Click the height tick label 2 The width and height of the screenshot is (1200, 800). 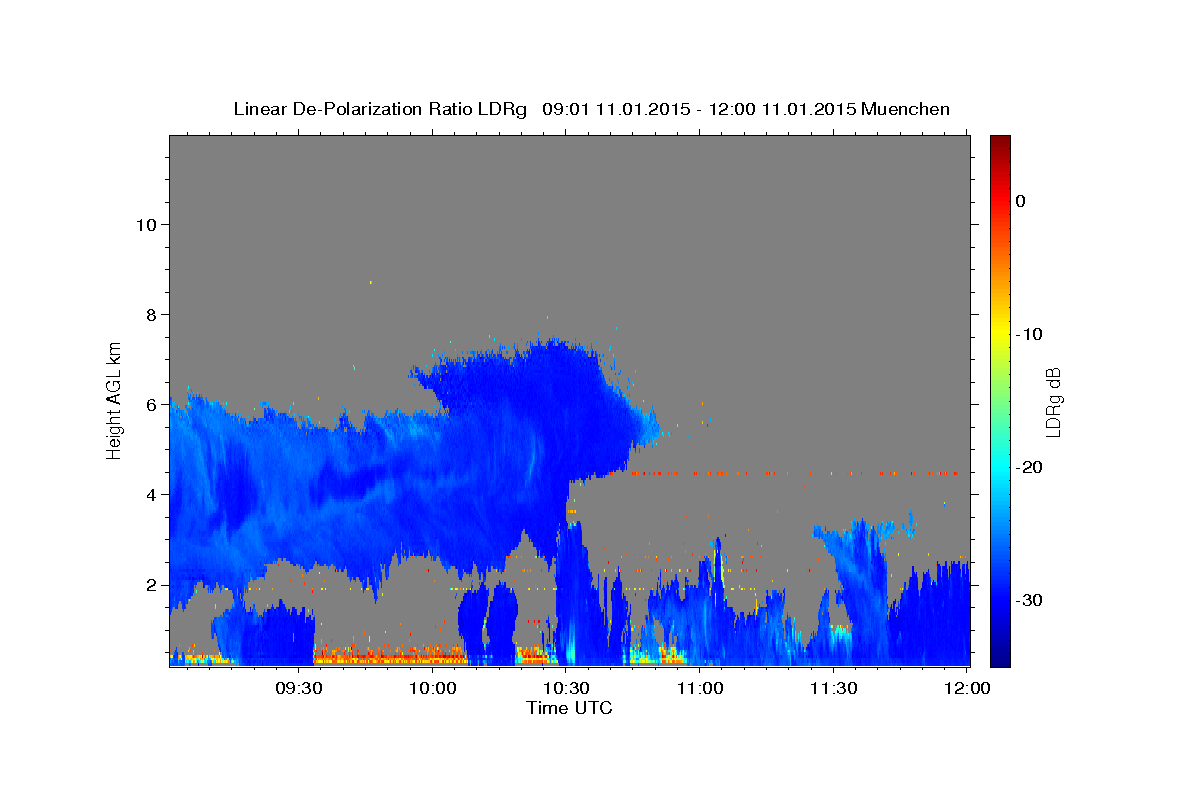point(150,584)
